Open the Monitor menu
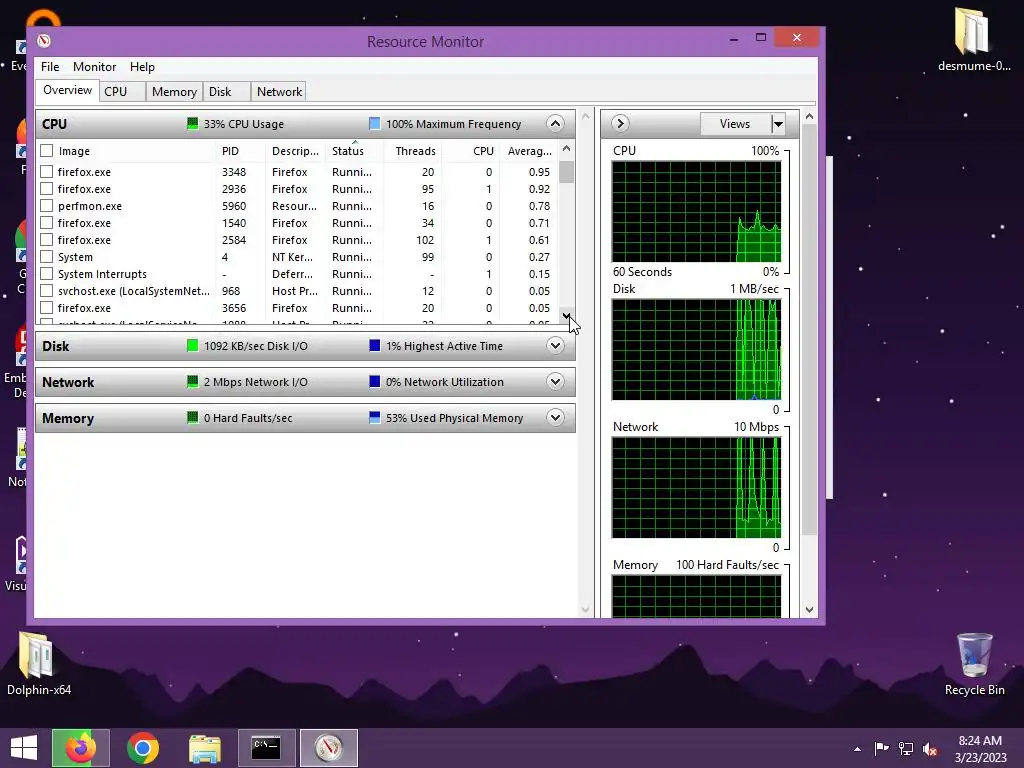The height and width of the screenshot is (768, 1024). pyautogui.click(x=94, y=67)
